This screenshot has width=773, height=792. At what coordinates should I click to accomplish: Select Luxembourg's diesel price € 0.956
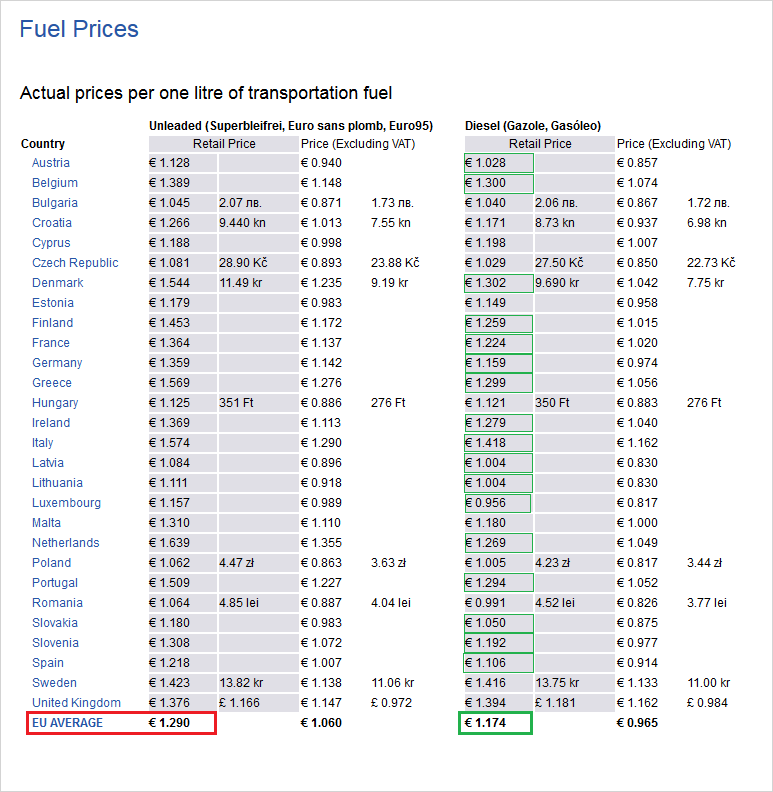(498, 503)
